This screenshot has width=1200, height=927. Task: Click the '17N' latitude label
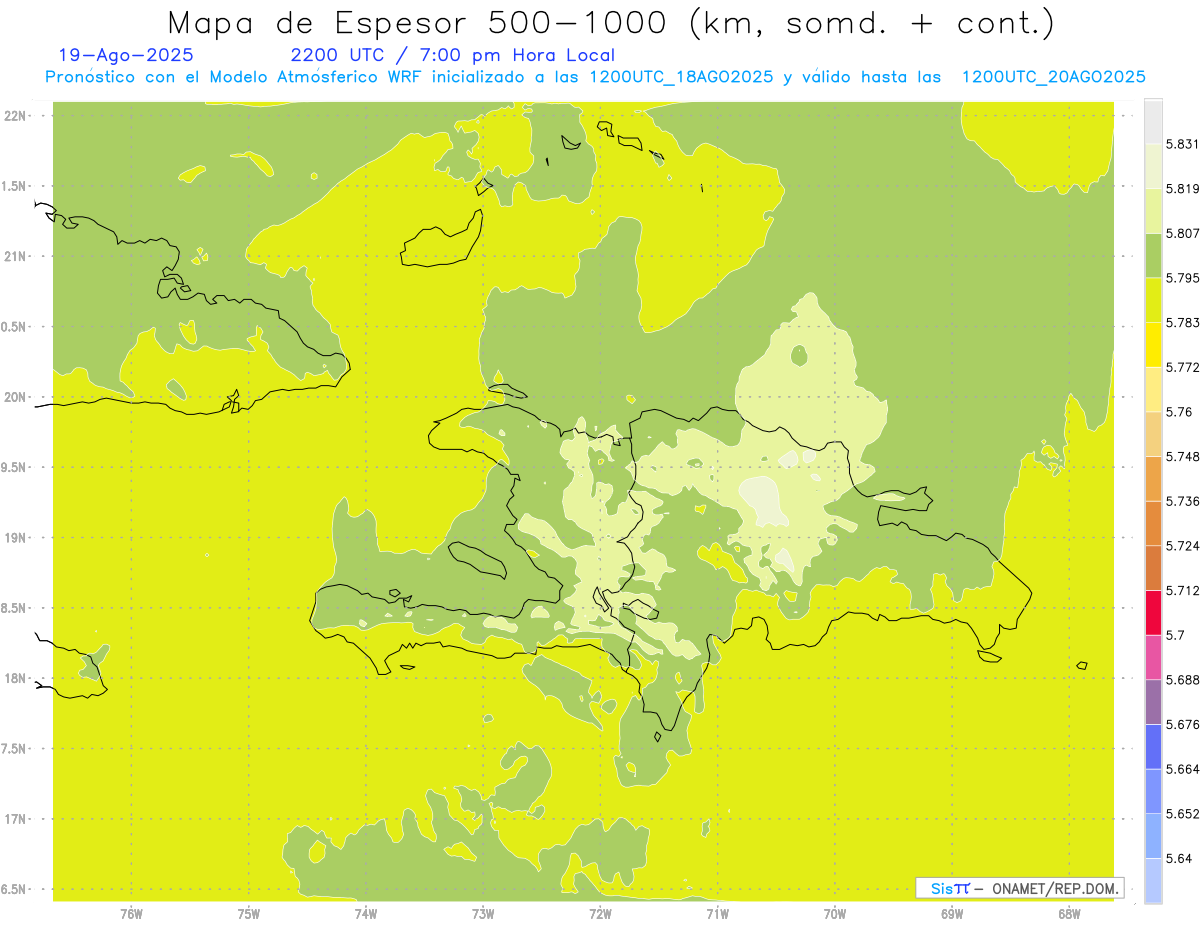[16, 819]
